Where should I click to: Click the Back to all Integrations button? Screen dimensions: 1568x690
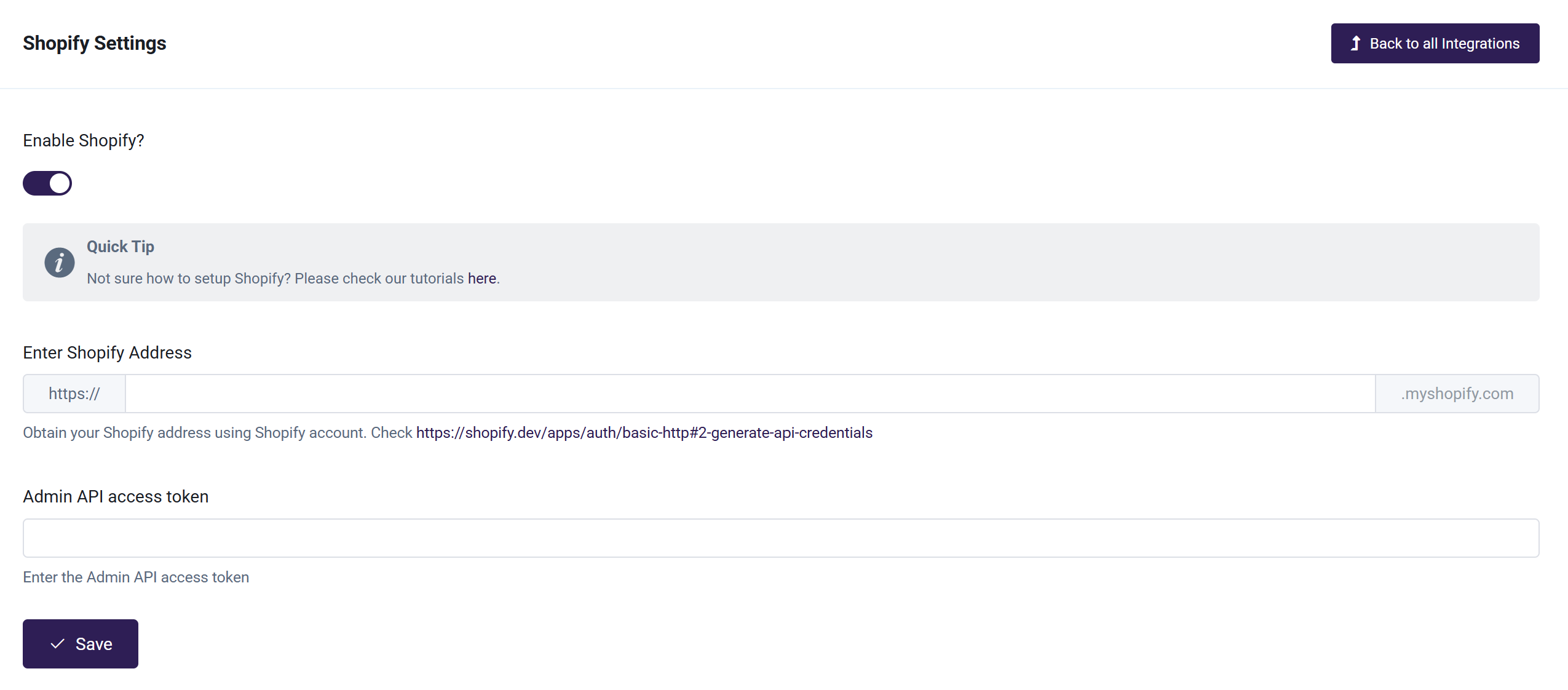pos(1434,44)
